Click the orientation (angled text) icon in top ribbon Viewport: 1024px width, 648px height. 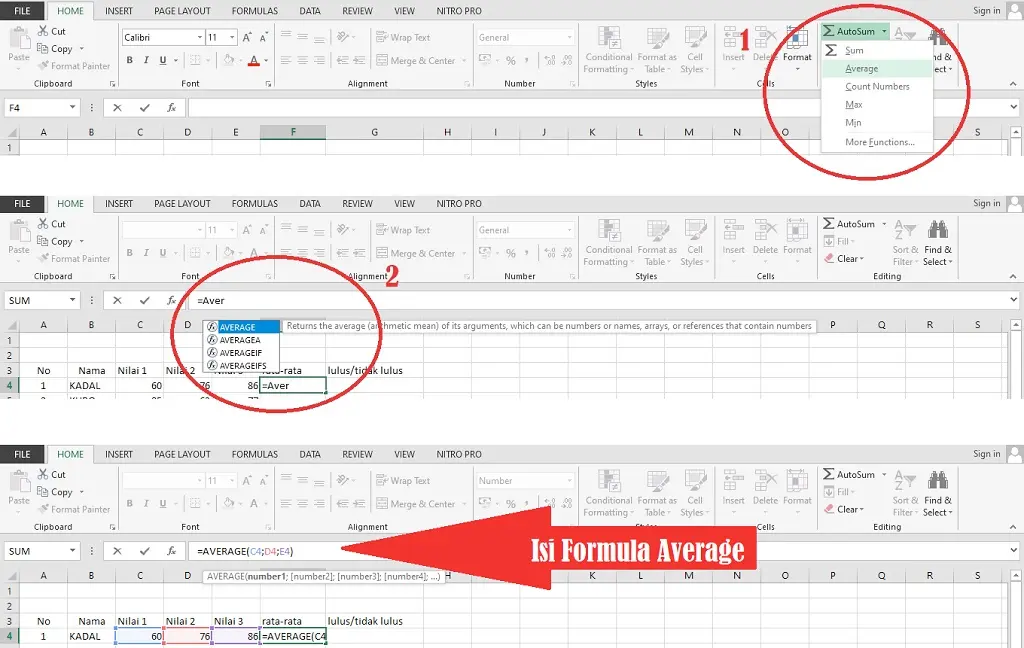[x=343, y=37]
